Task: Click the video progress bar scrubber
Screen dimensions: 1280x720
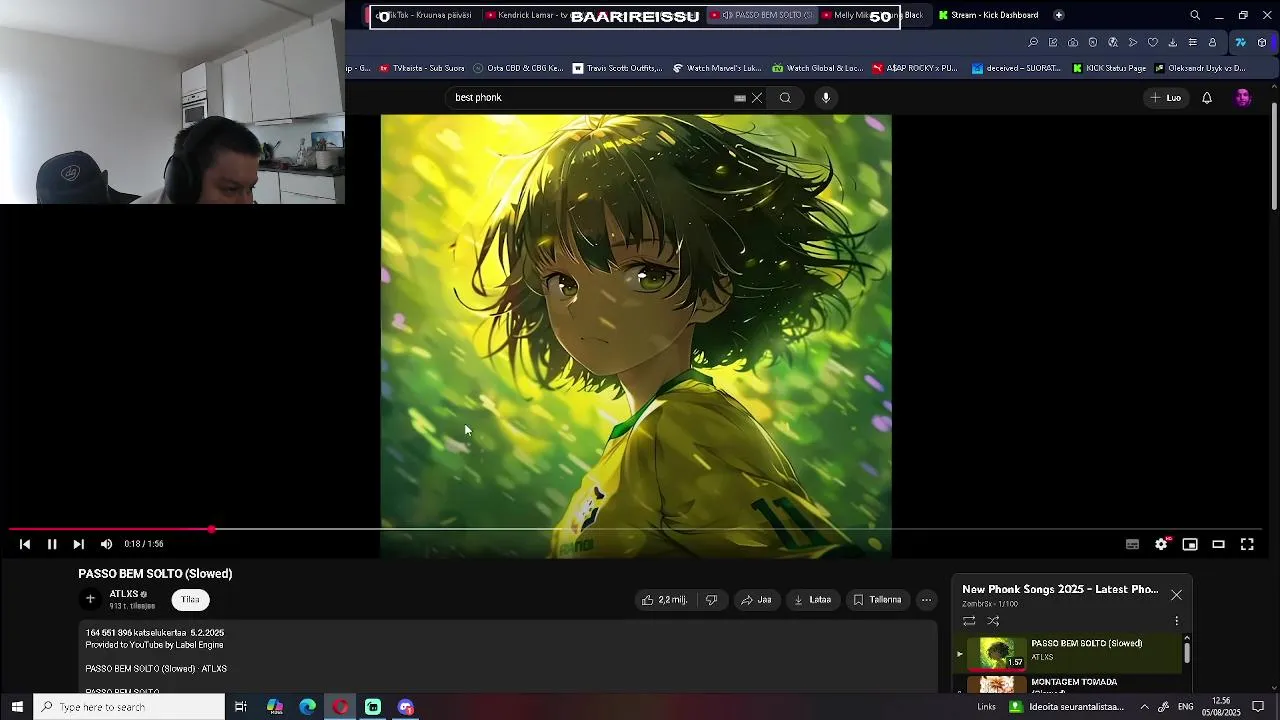Action: [212, 529]
